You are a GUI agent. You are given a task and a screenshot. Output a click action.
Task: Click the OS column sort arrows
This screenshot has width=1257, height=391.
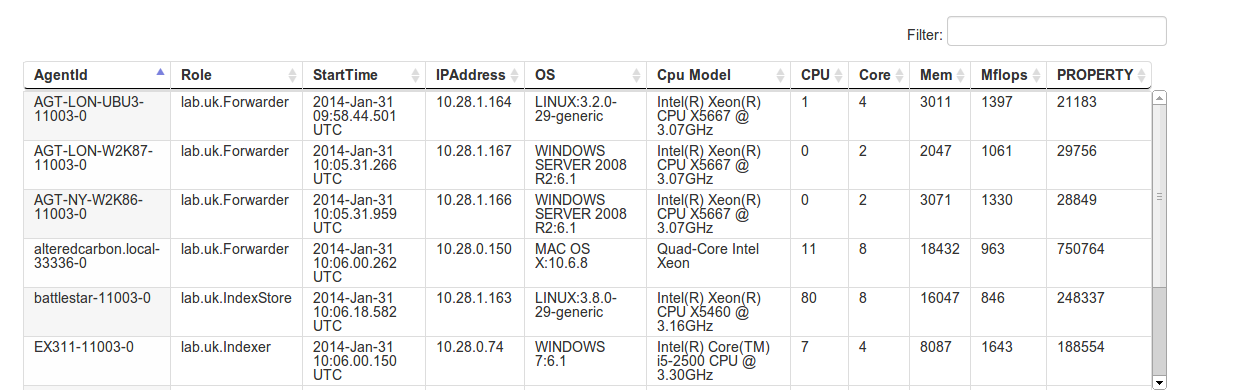[x=638, y=75]
